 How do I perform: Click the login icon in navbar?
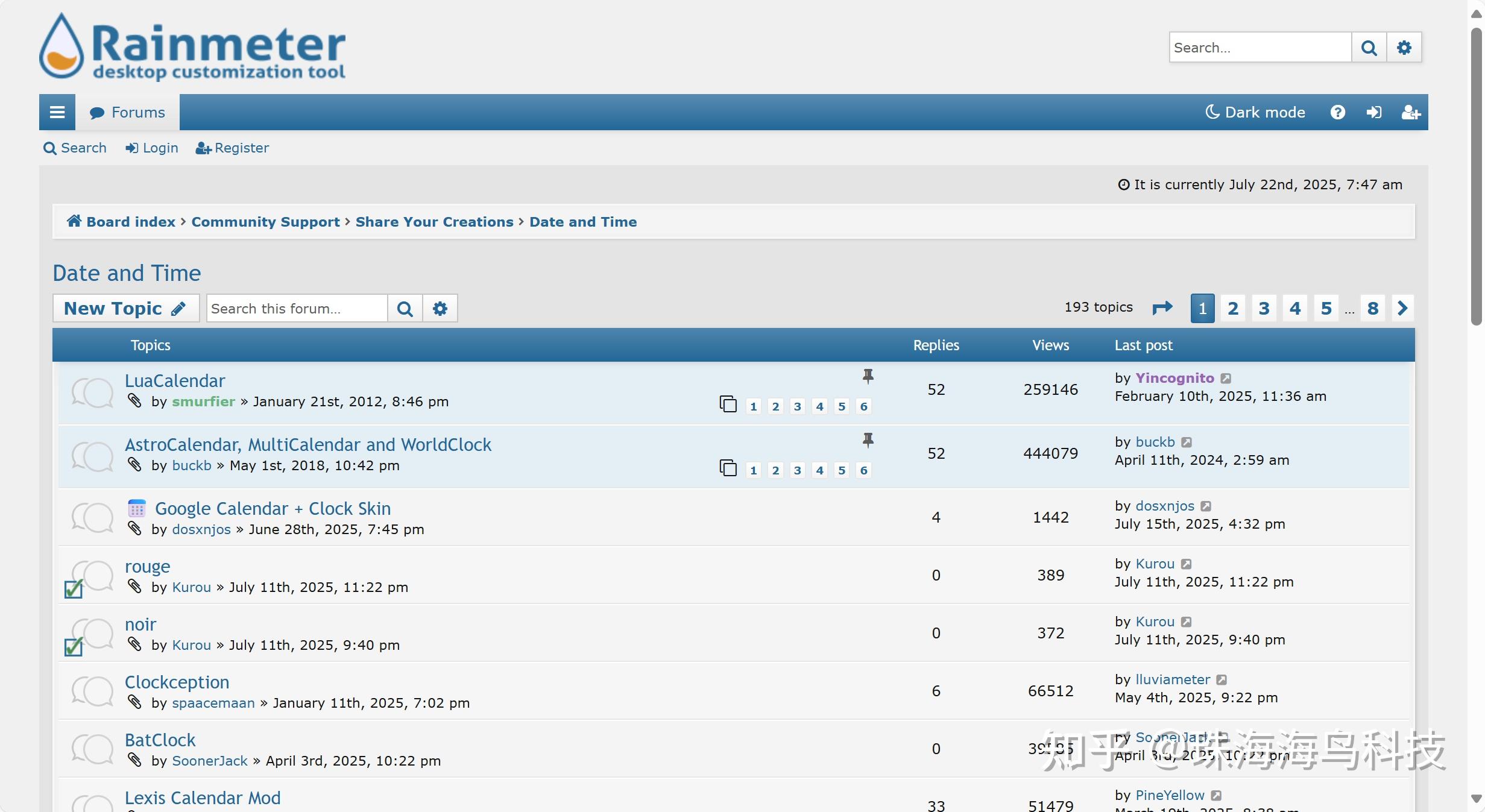(1374, 112)
